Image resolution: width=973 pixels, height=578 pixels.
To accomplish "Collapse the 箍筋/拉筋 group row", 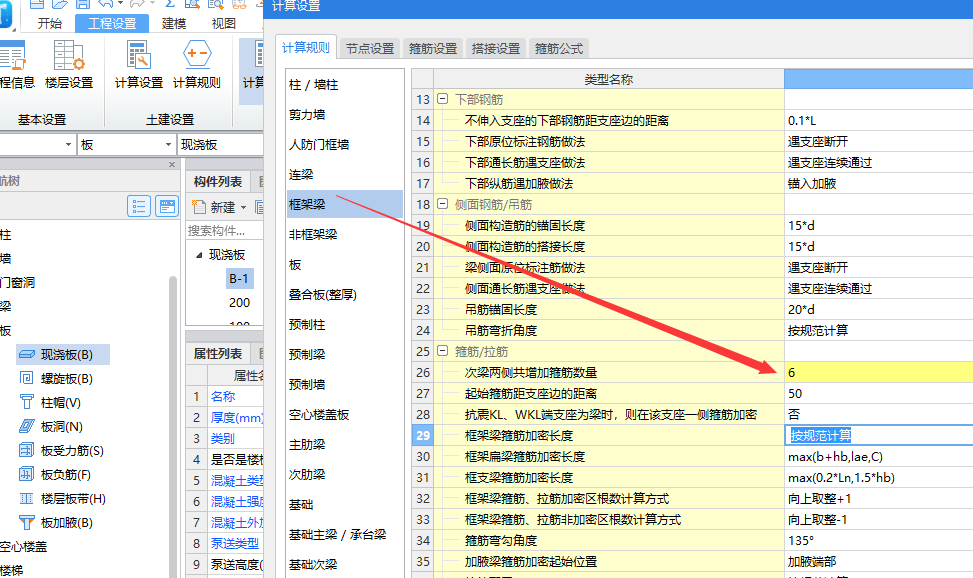I will (442, 351).
